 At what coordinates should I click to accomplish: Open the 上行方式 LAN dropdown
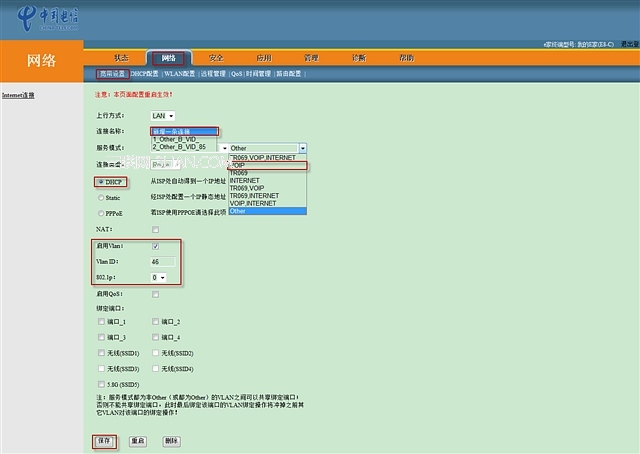(163, 116)
